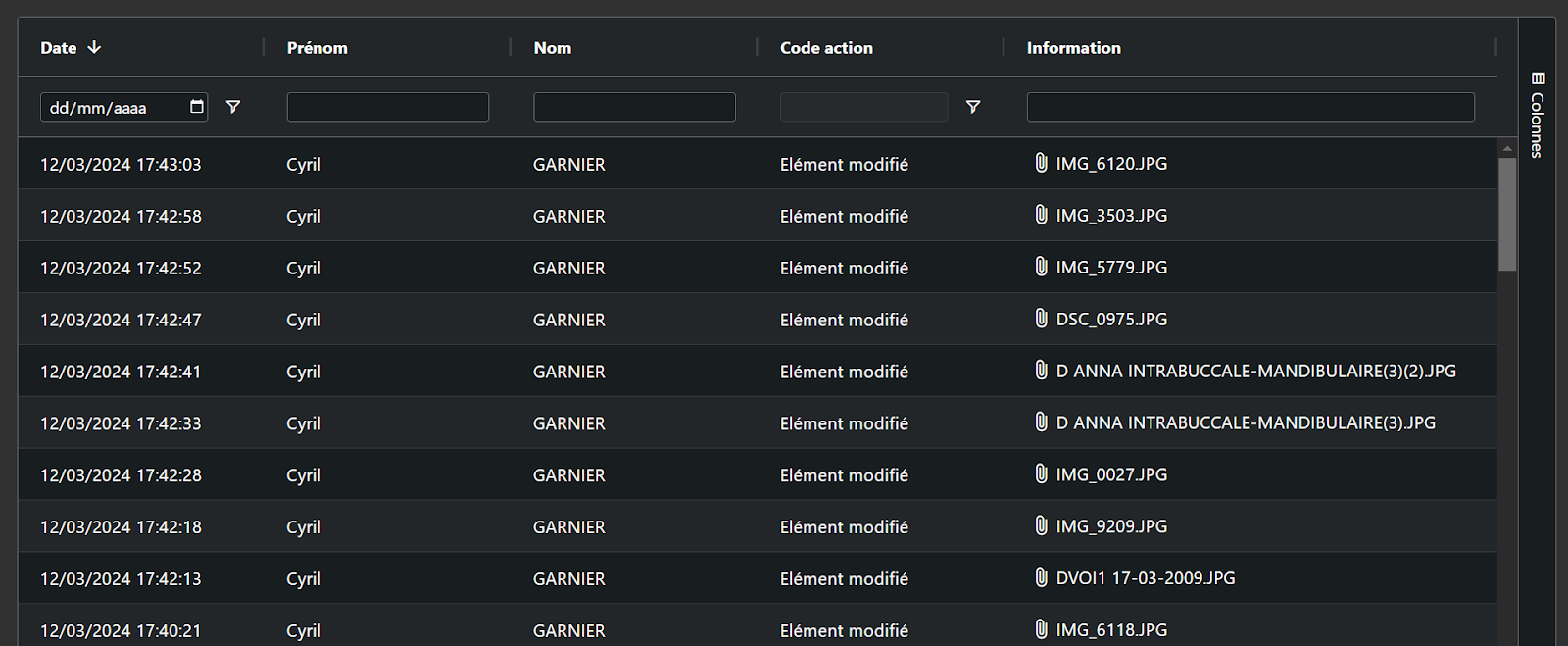Open D ANNA INTRABUCCALE-MANDIBULAIRE(3)(2).JPG file link
The height and width of the screenshot is (646, 1568).
click(1255, 372)
